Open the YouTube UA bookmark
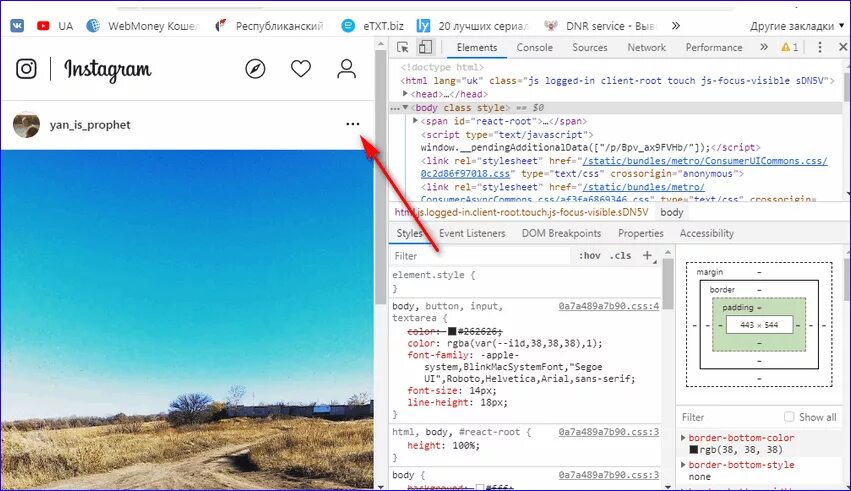Screen dimensions: 851x491 pyautogui.click(x=55, y=25)
